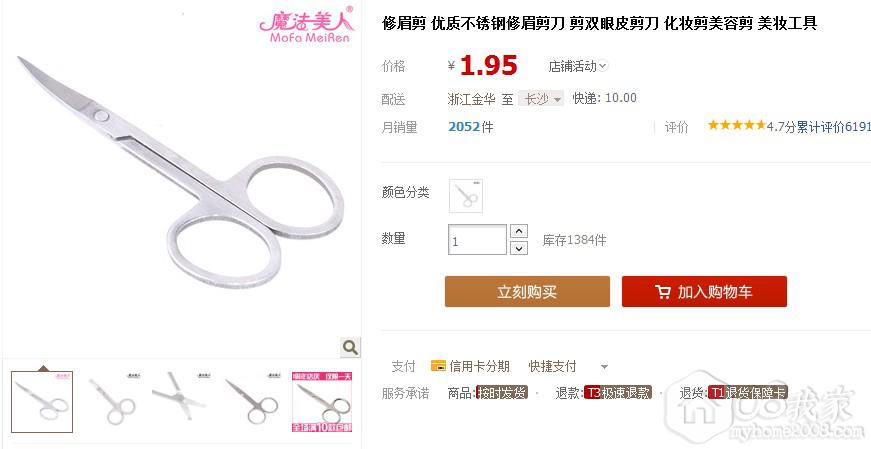
Task: Click the T1 退货保障卡 badge
Action: 748,392
